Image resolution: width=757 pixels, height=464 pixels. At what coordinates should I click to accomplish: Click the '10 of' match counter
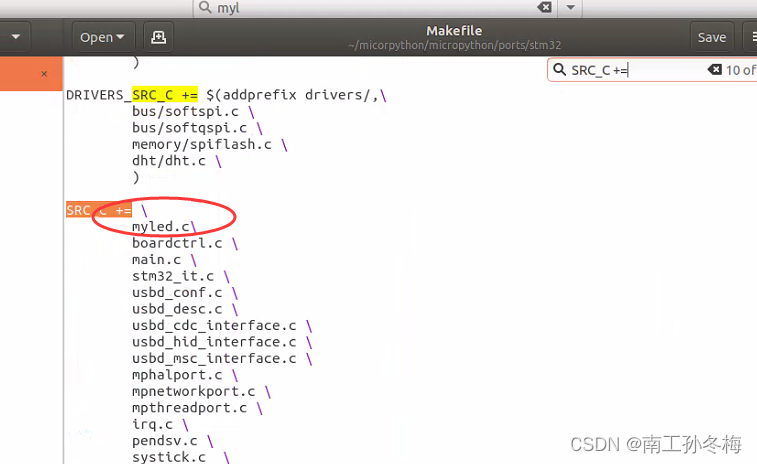(740, 70)
